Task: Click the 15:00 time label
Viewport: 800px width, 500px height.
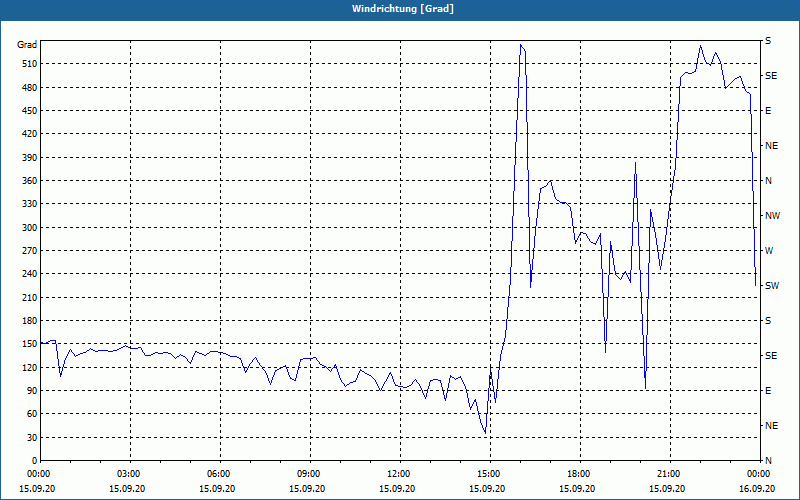Action: [x=490, y=474]
